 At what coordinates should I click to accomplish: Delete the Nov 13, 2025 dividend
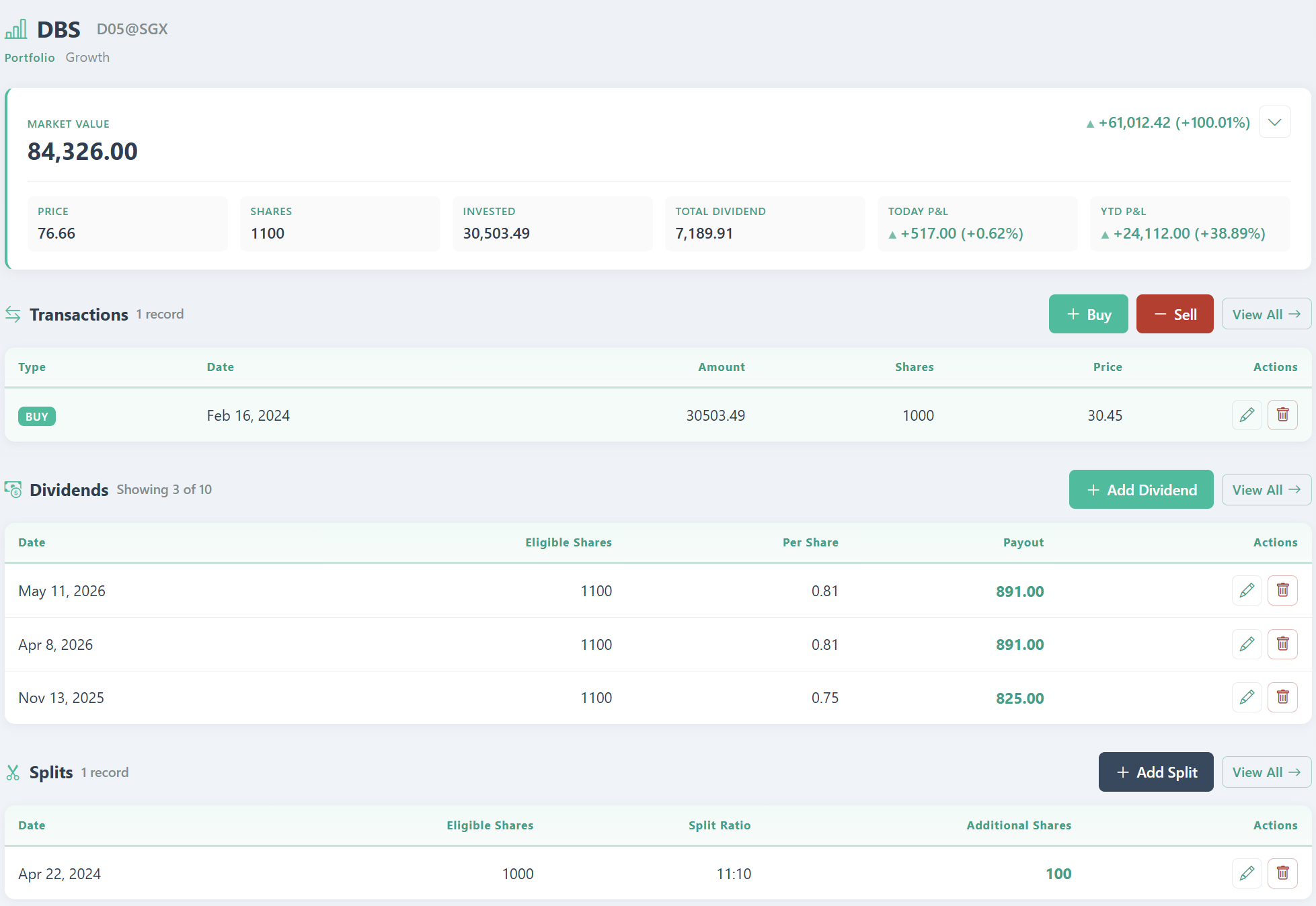pyautogui.click(x=1282, y=698)
